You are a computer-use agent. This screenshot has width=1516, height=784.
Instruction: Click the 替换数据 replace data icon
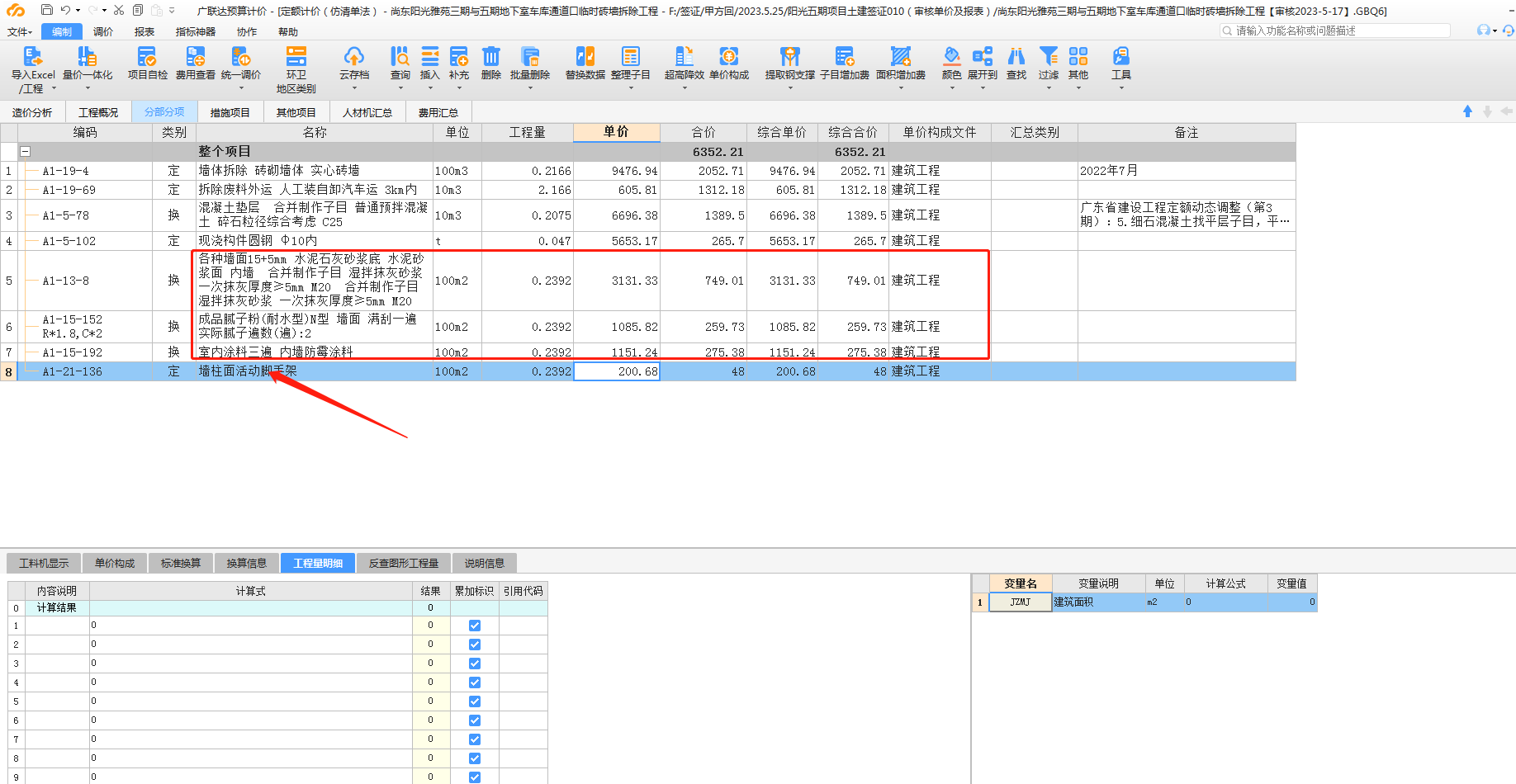tap(585, 56)
